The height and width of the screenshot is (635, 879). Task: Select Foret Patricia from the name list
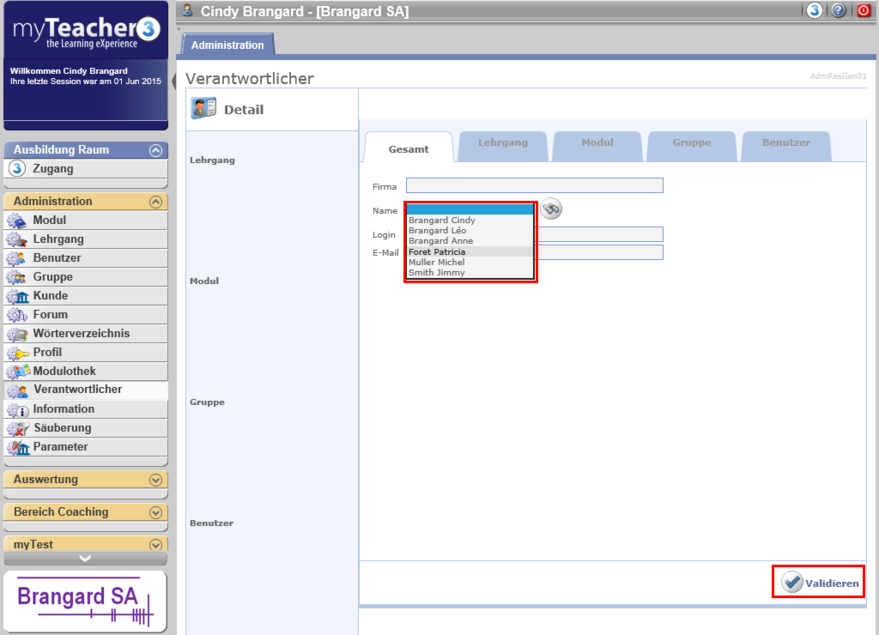[437, 252]
